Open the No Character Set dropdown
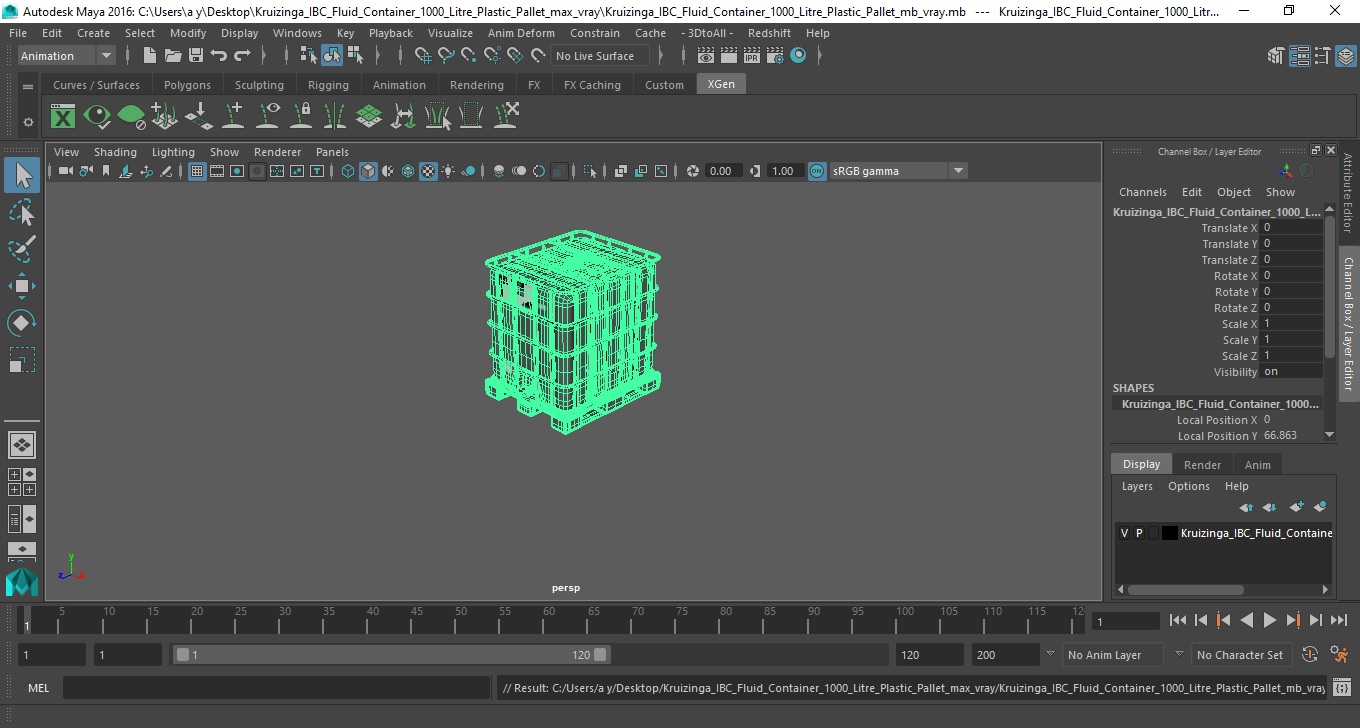1360x728 pixels. 1240,655
